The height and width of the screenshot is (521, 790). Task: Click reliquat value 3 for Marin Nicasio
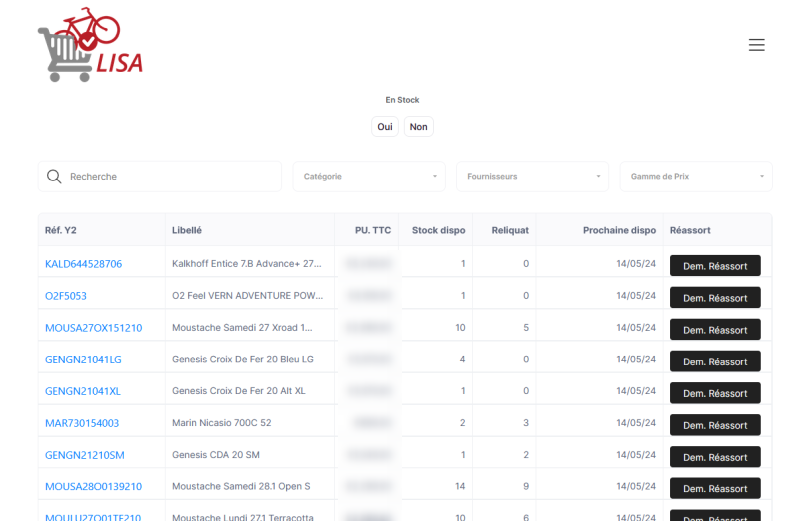525,423
